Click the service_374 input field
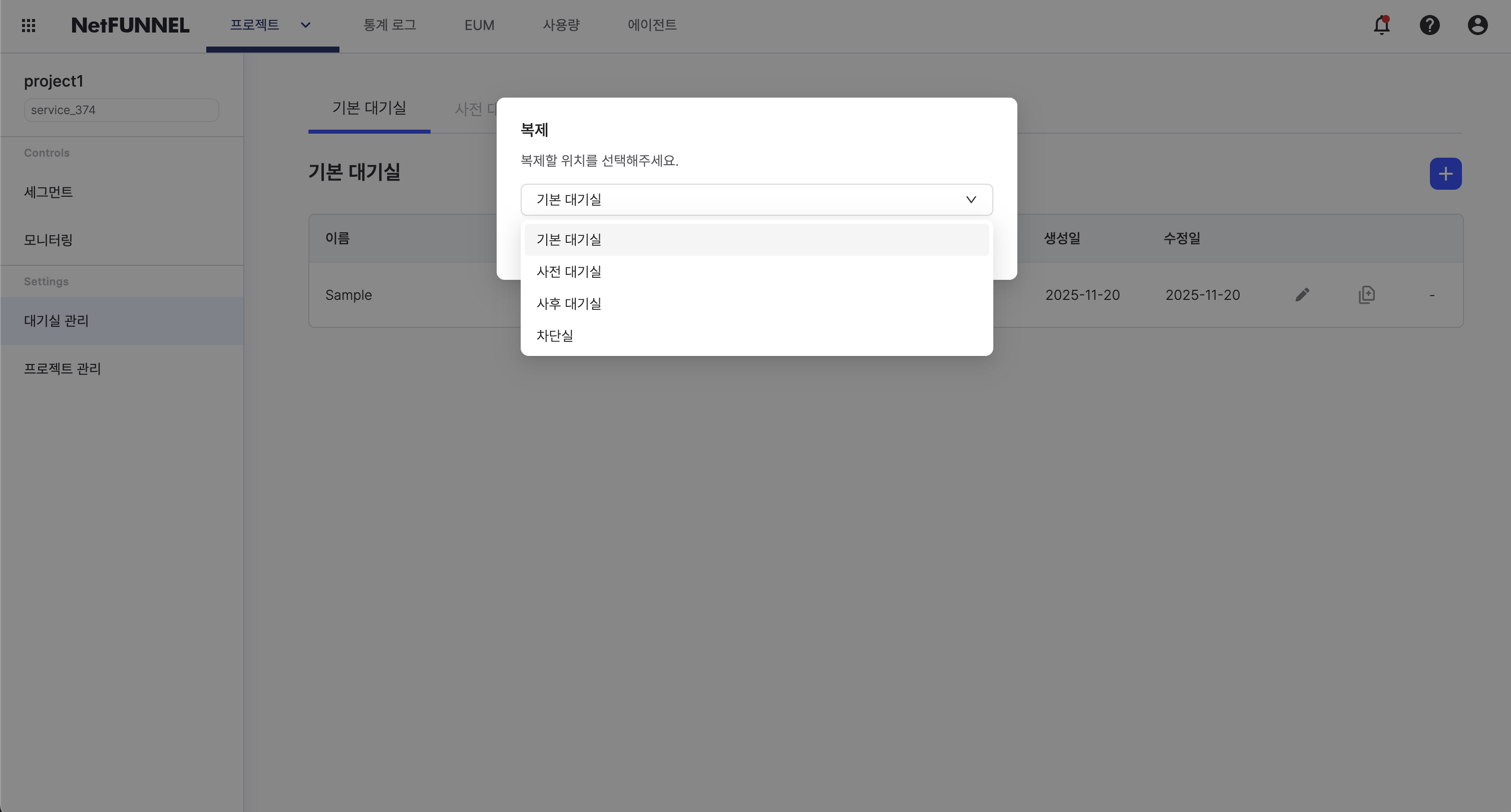1511x812 pixels. pyautogui.click(x=121, y=110)
